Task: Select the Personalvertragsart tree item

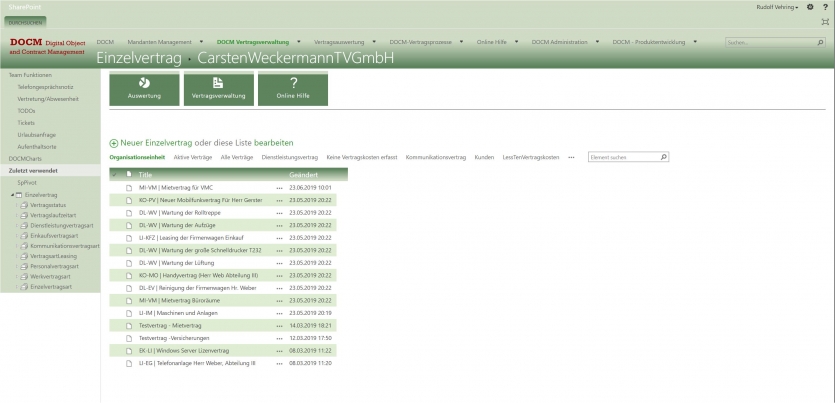Action: click(x=54, y=266)
